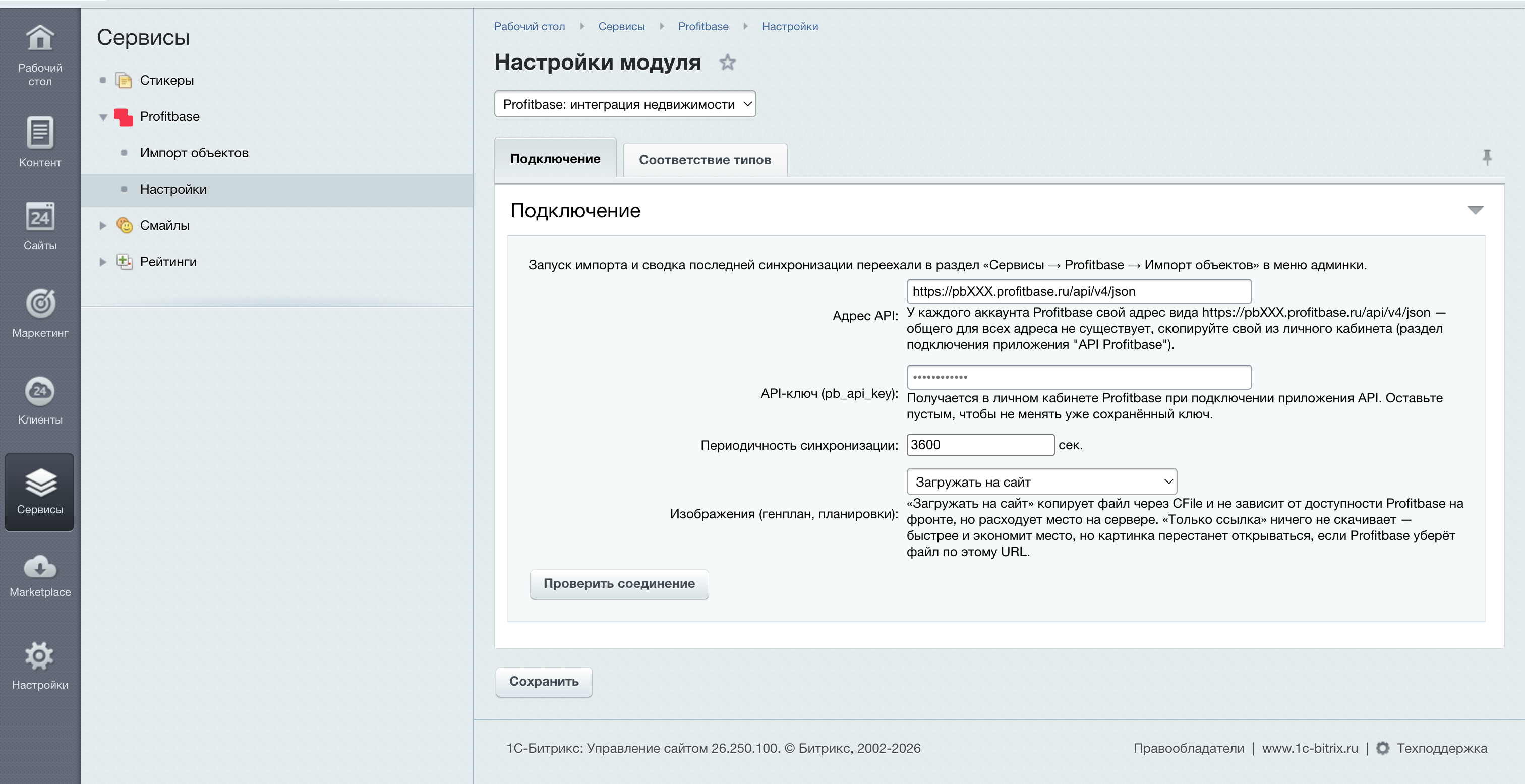Collapse the Подключение section arrow
The height and width of the screenshot is (784, 1525).
pyautogui.click(x=1475, y=210)
